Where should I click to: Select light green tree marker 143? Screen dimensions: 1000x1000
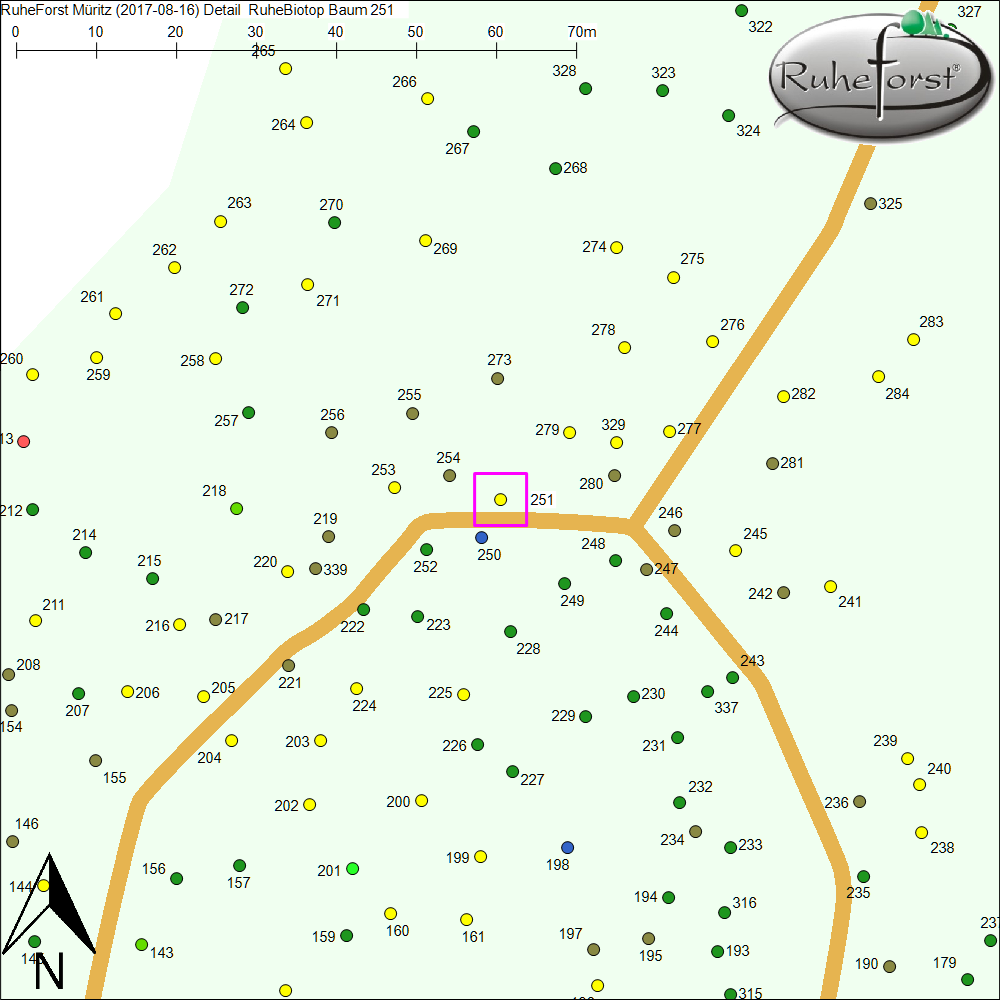(x=141, y=944)
